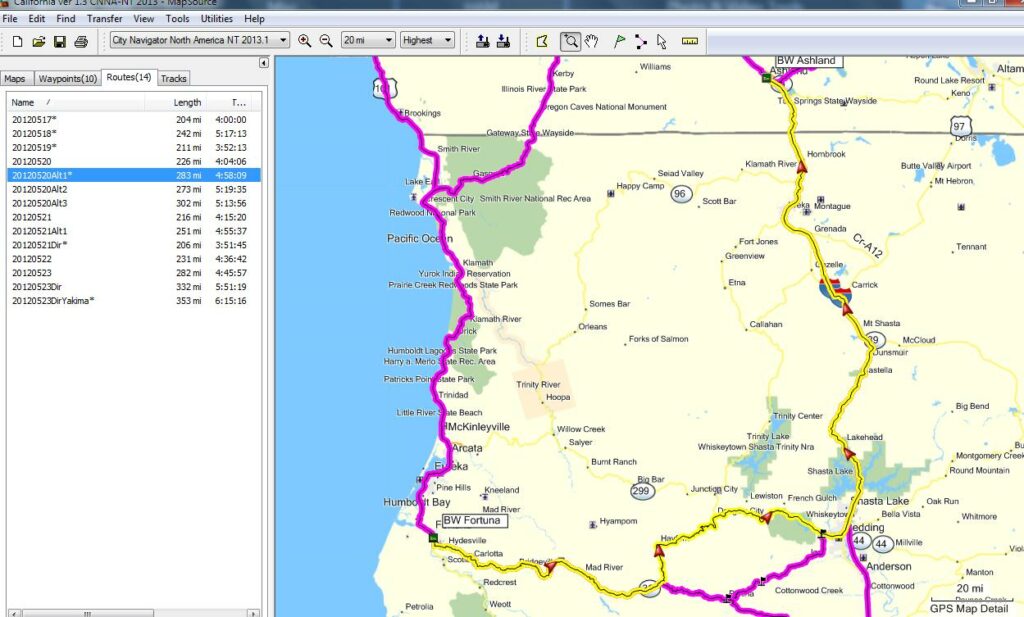Zoom in with the magnifier plus icon
Image resolution: width=1024 pixels, height=617 pixels.
(x=304, y=41)
